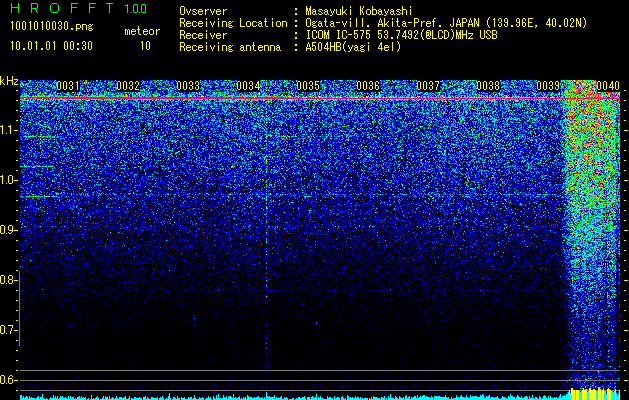Viewport: 629px width, 400px height.
Task: Click the 0.7 kHz axis label
Action: tap(9, 330)
